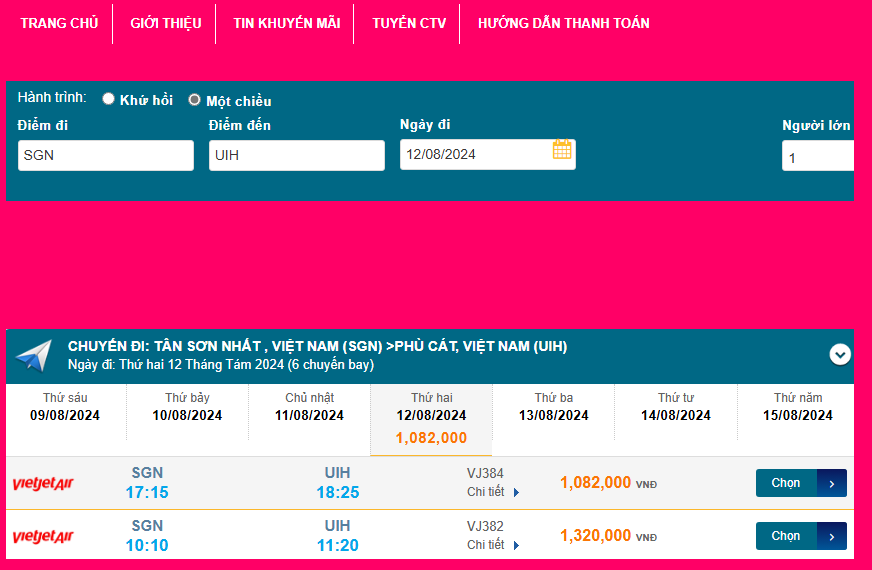Viewport: 872px width, 570px height.
Task: Click arrow icon on VJ384 Chọn button
Action: click(832, 483)
